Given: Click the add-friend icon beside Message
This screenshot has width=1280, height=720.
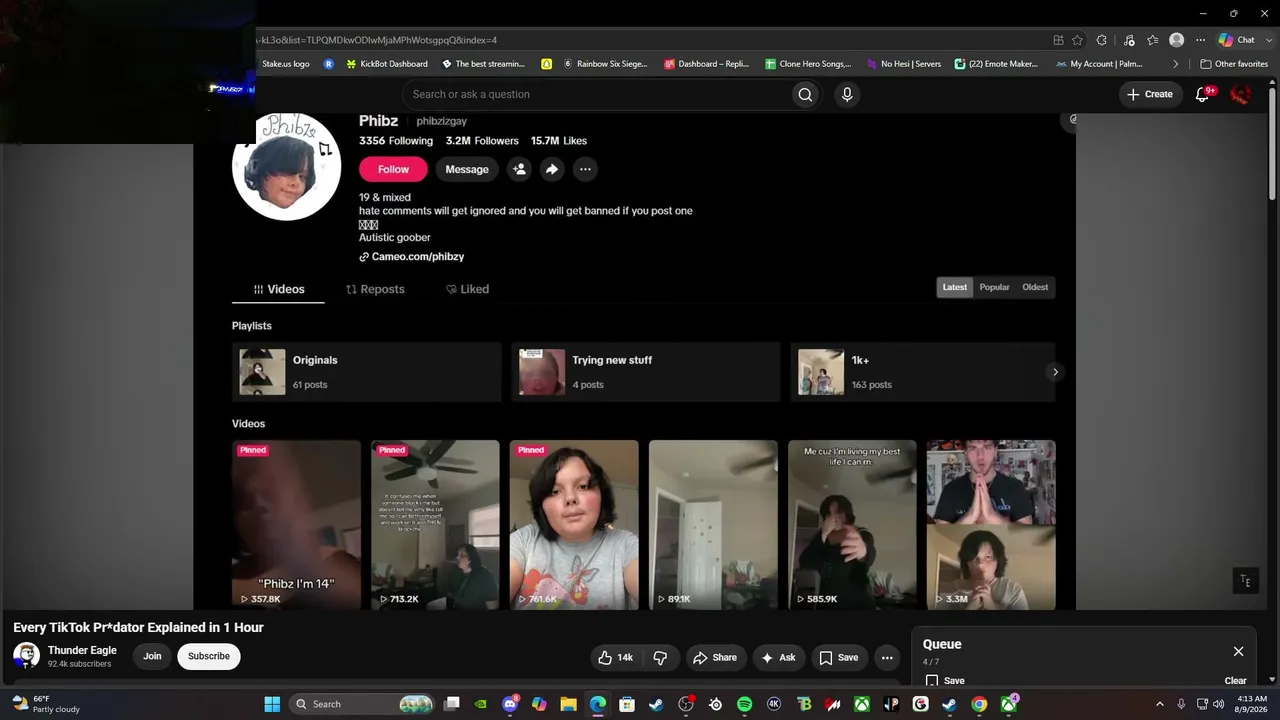Looking at the screenshot, I should [x=519, y=169].
